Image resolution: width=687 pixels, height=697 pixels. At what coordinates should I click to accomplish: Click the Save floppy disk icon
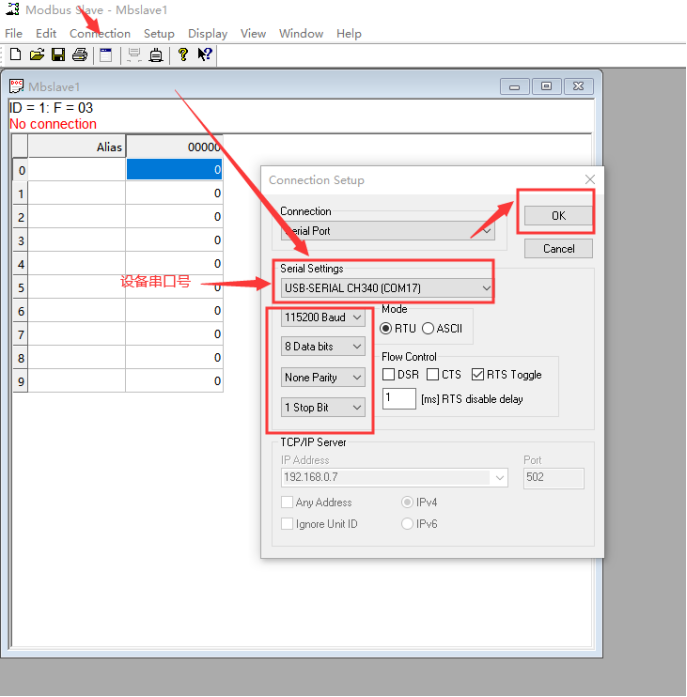tap(58, 55)
